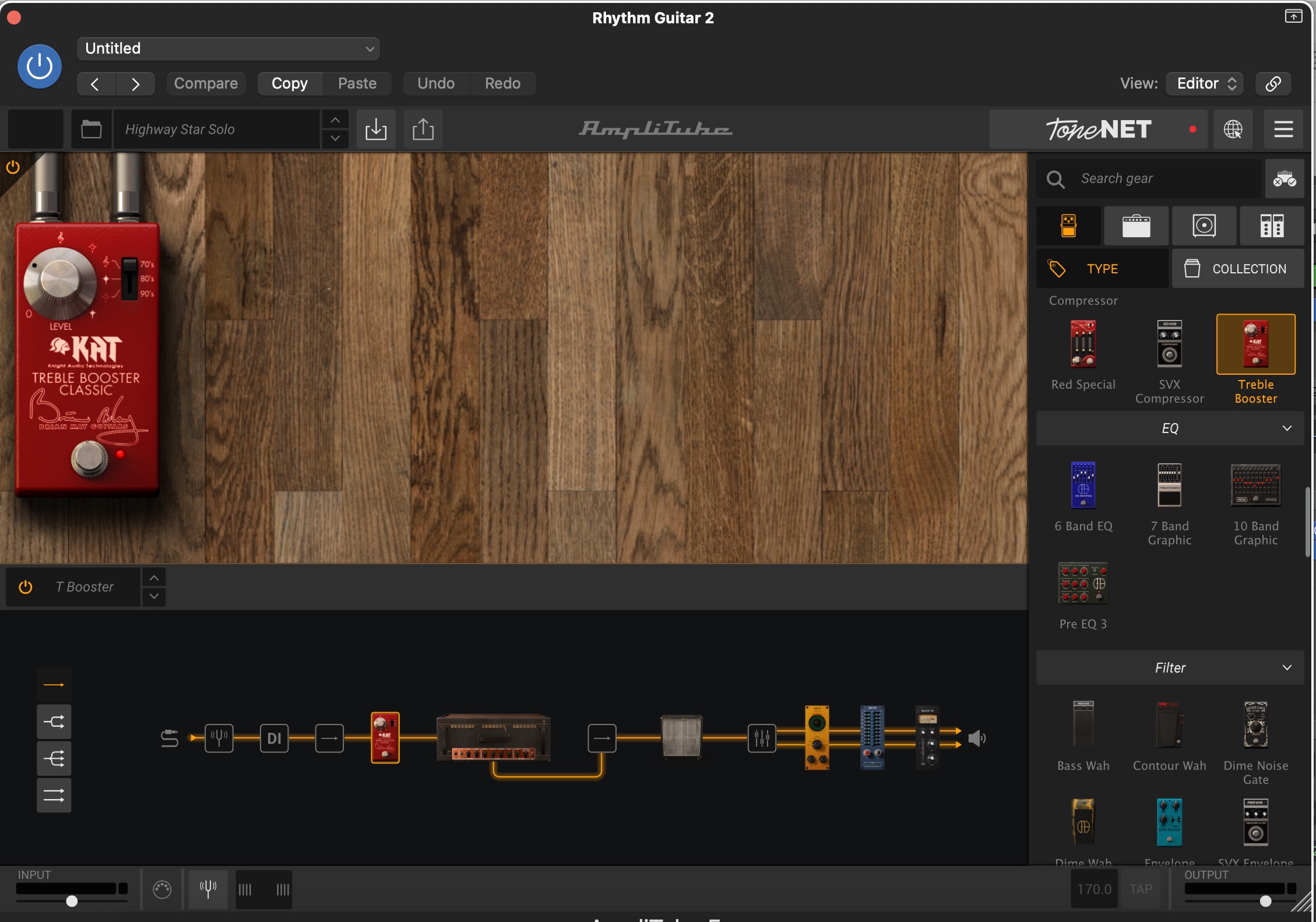Select the amplifiers gear category
The height and width of the screenshot is (922, 1316).
tap(1136, 226)
